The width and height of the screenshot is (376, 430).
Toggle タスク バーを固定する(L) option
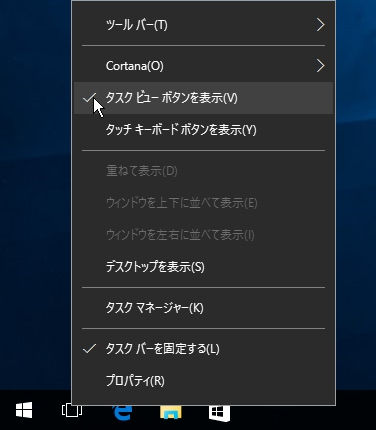(x=203, y=349)
